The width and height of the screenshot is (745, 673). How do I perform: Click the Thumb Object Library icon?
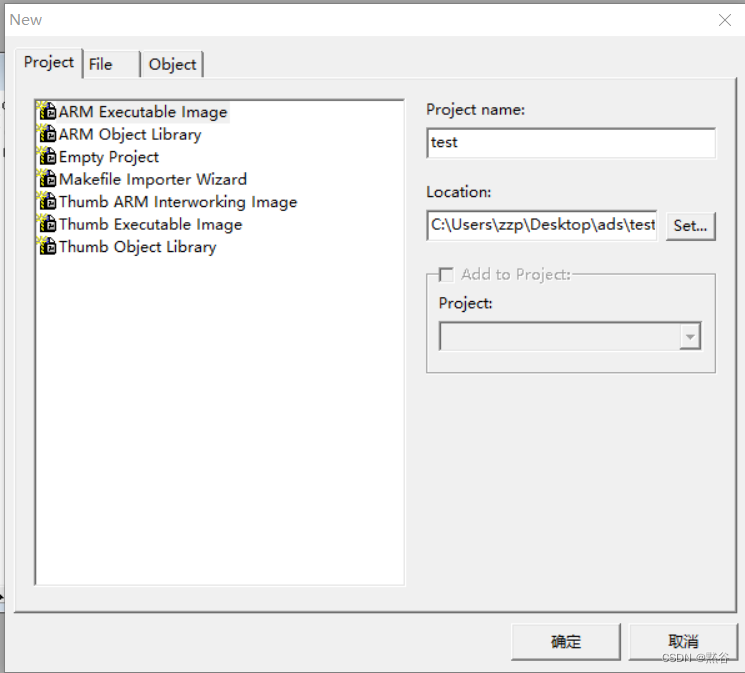coord(47,246)
